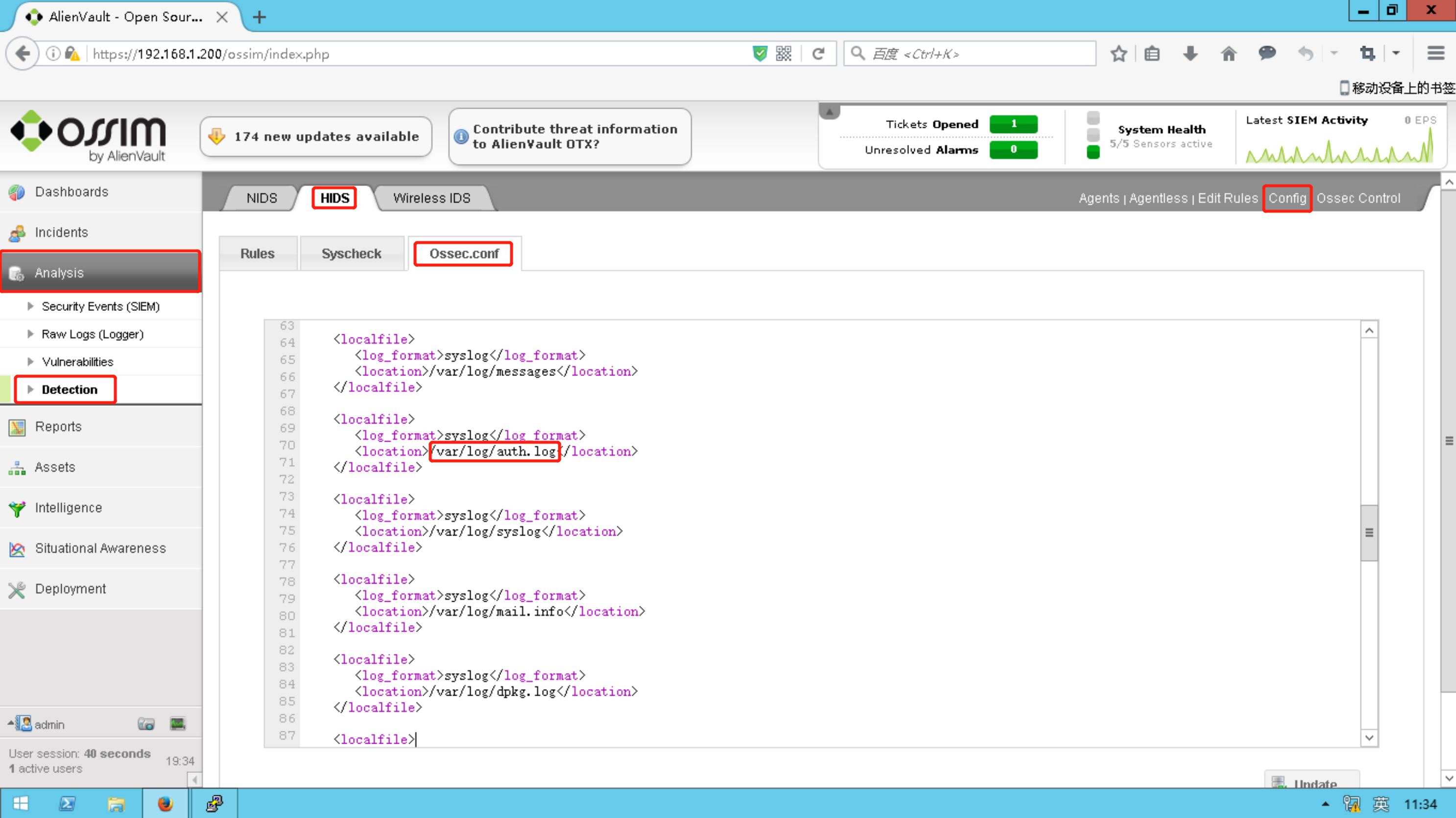Image resolution: width=1456 pixels, height=818 pixels.
Task: Click the QR code icon in address bar
Action: click(x=784, y=54)
